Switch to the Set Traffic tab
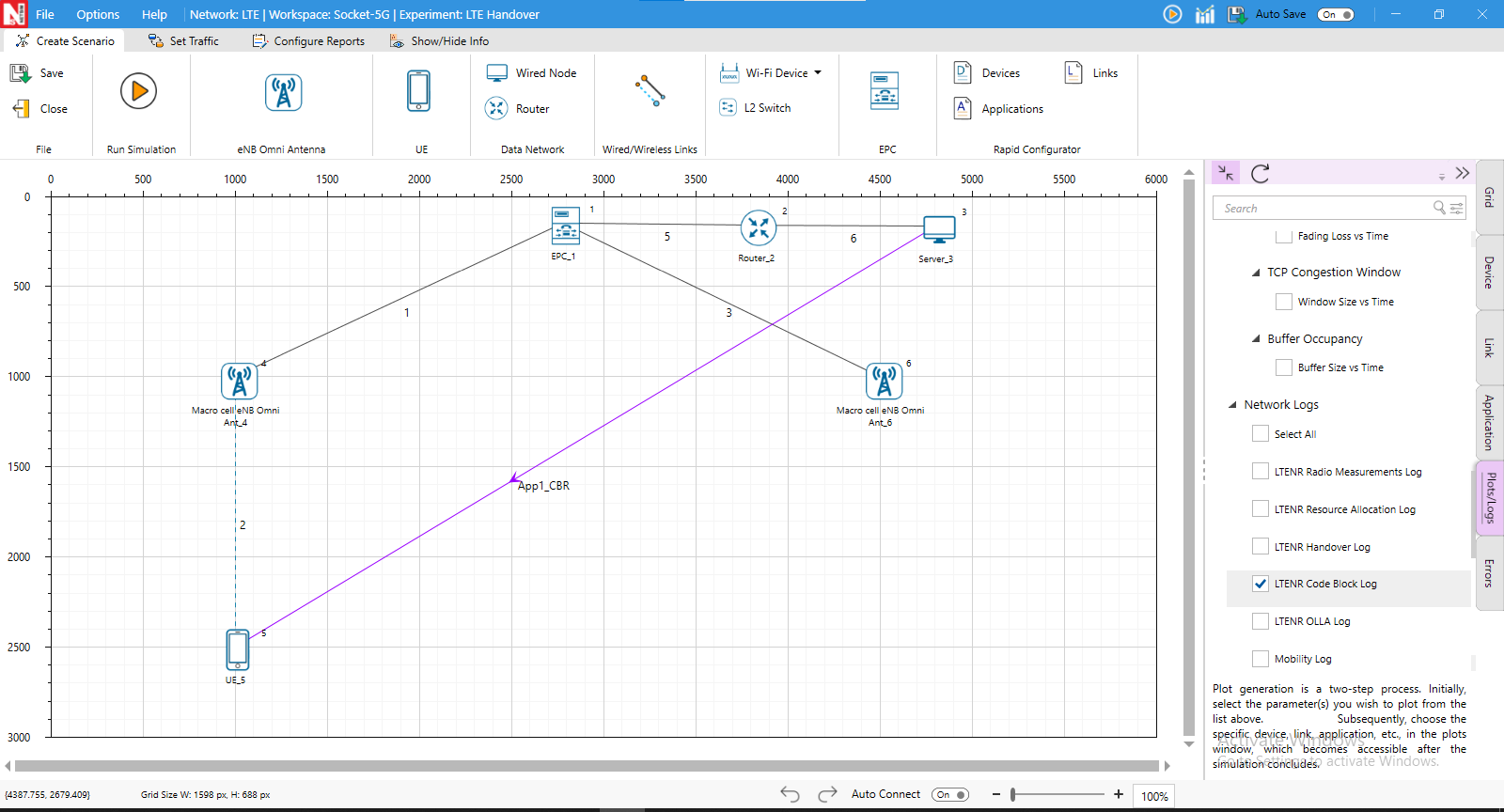Screen dimensions: 1504x812 click(x=183, y=41)
